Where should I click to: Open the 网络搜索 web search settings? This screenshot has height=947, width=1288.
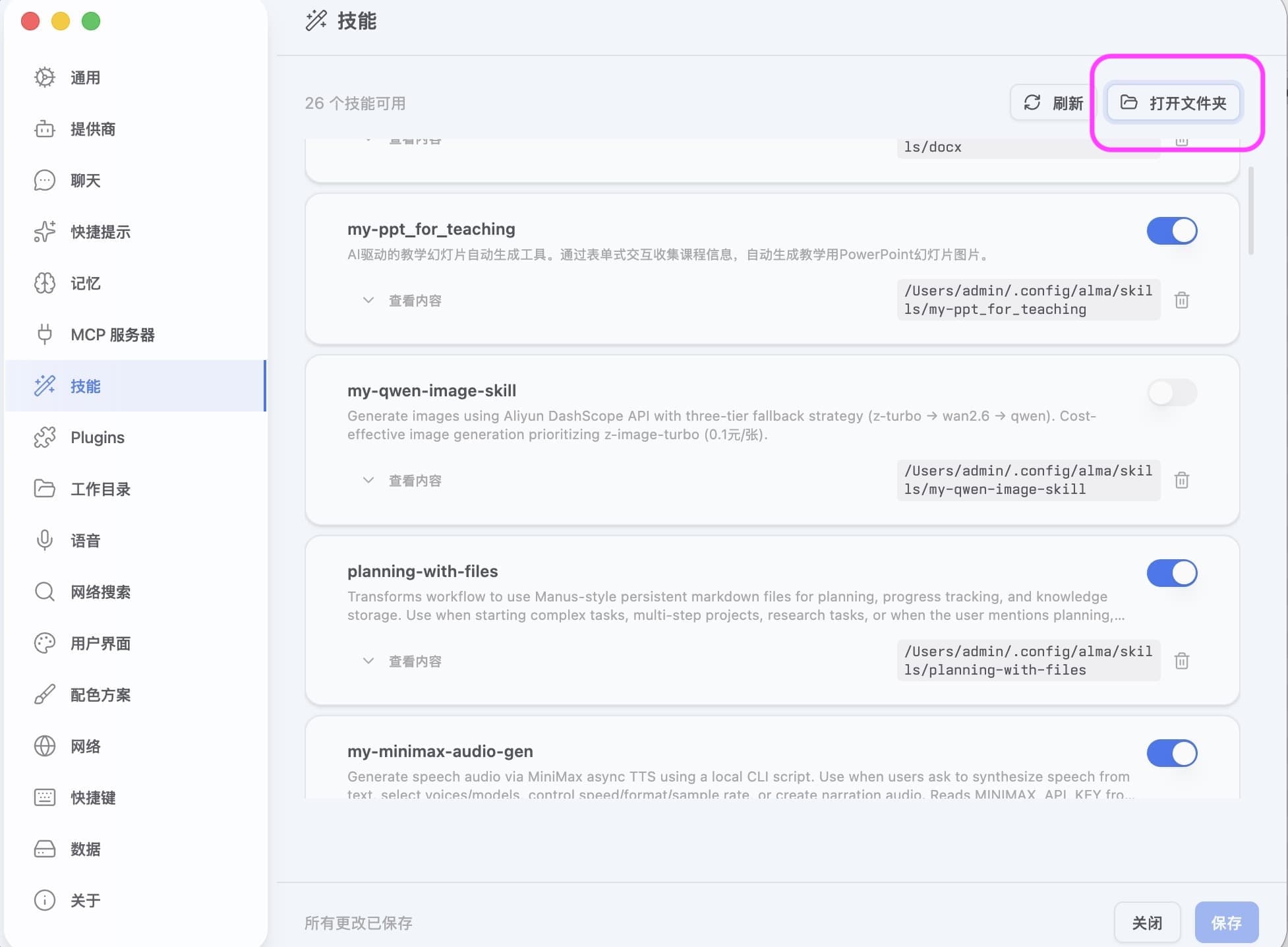pyautogui.click(x=100, y=592)
